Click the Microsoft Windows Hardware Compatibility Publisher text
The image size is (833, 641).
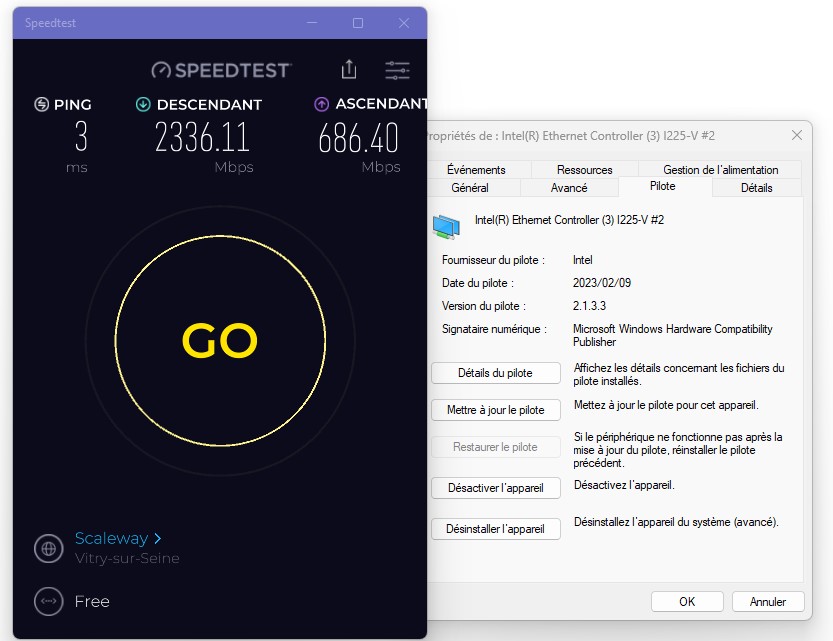673,335
